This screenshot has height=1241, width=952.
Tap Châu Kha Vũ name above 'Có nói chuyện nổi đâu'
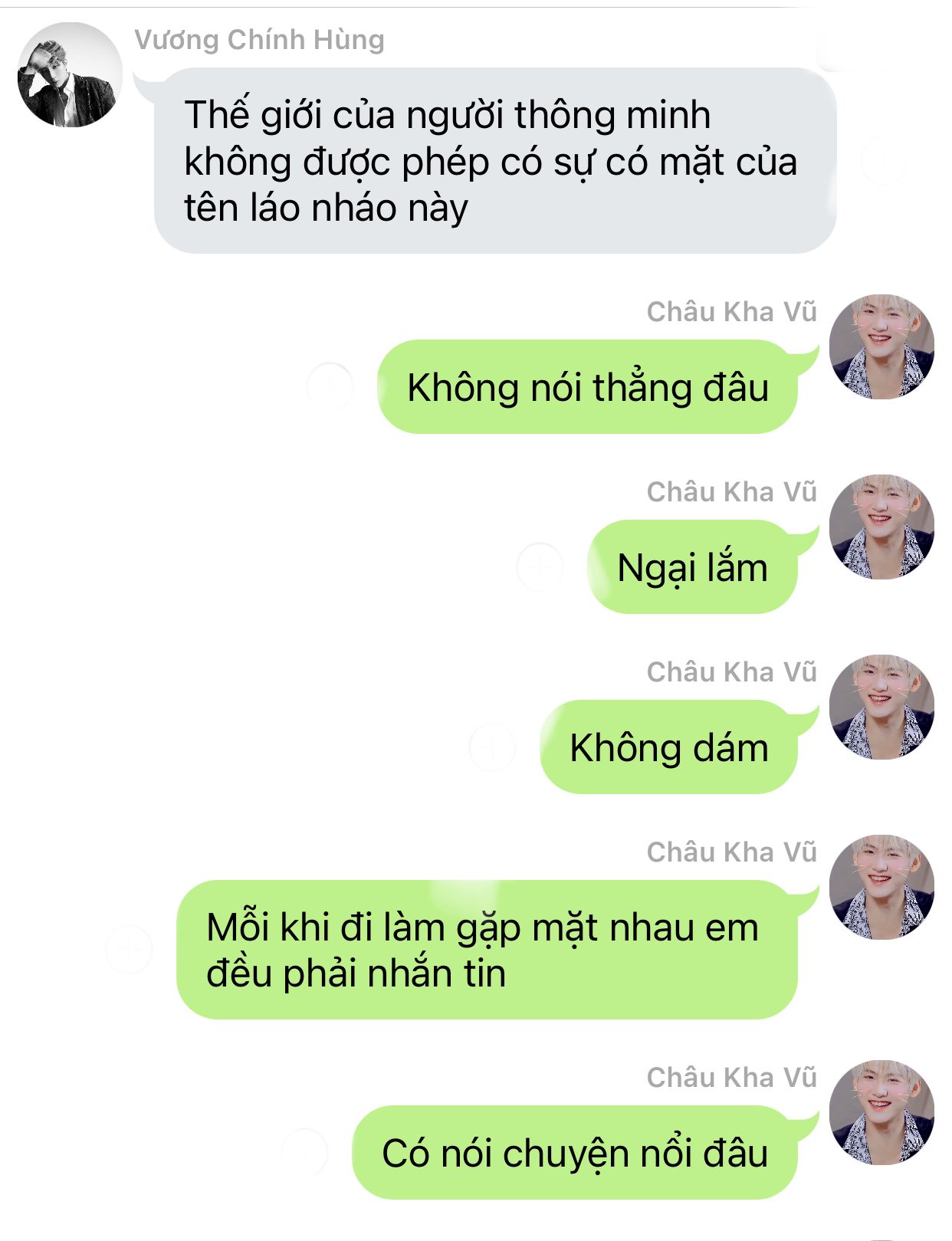(732, 1078)
